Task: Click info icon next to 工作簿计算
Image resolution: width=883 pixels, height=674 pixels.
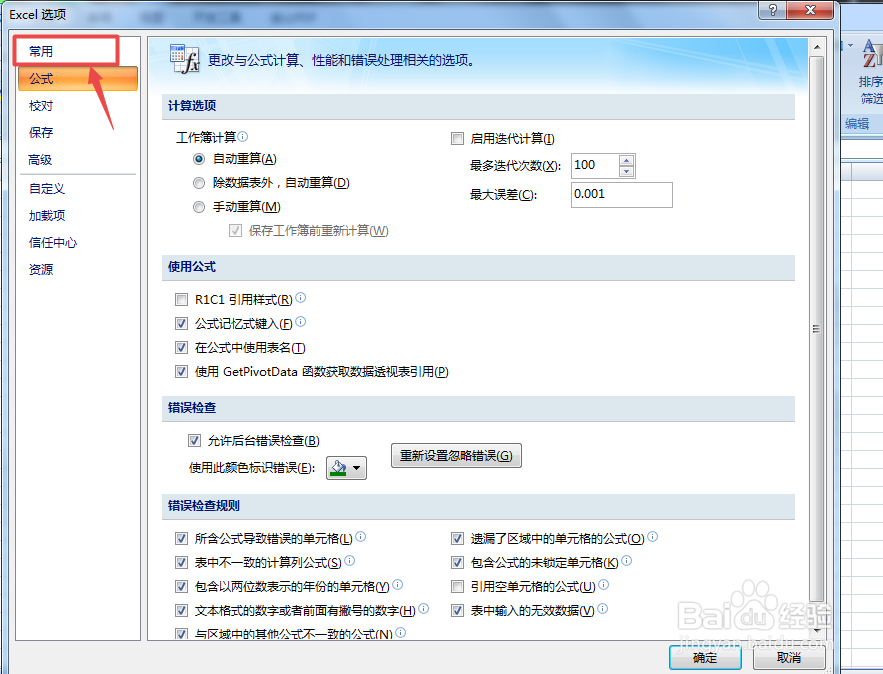Action: (x=243, y=136)
